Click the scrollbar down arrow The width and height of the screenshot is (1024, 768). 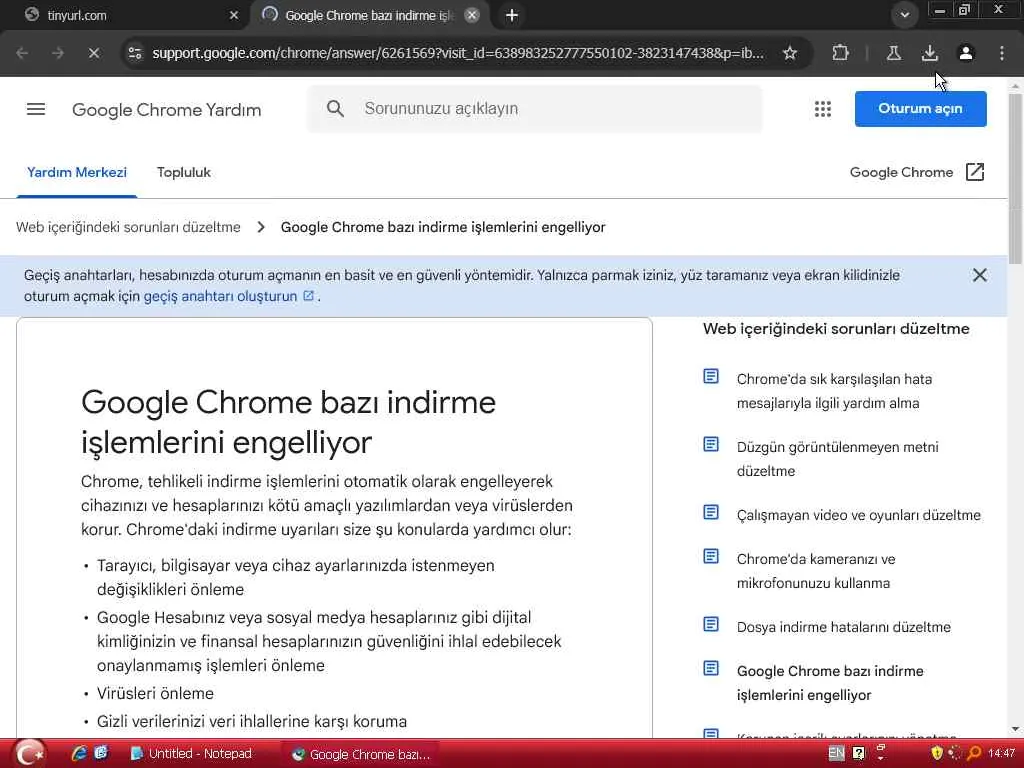[x=1015, y=729]
